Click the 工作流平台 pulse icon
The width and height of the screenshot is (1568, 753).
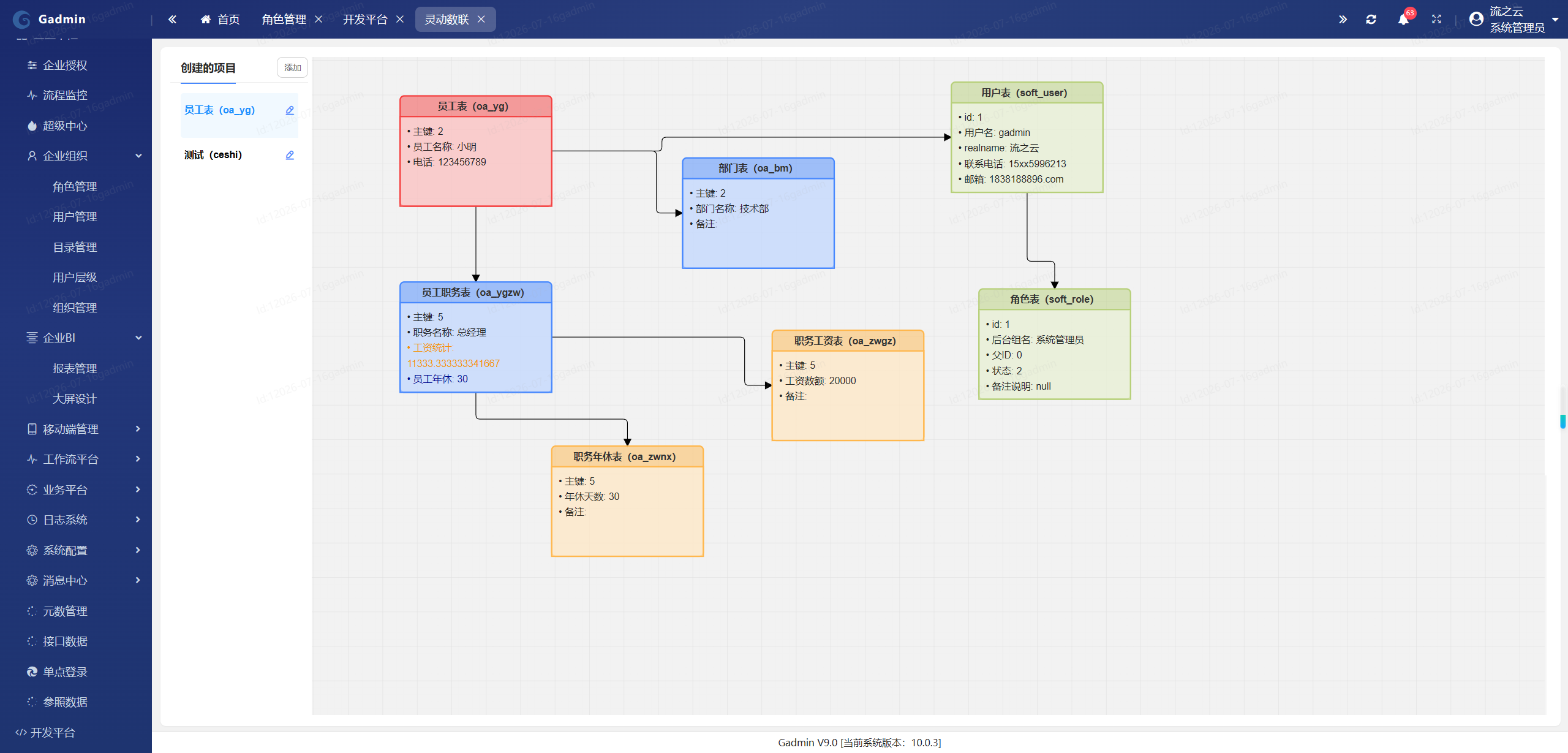pos(32,459)
